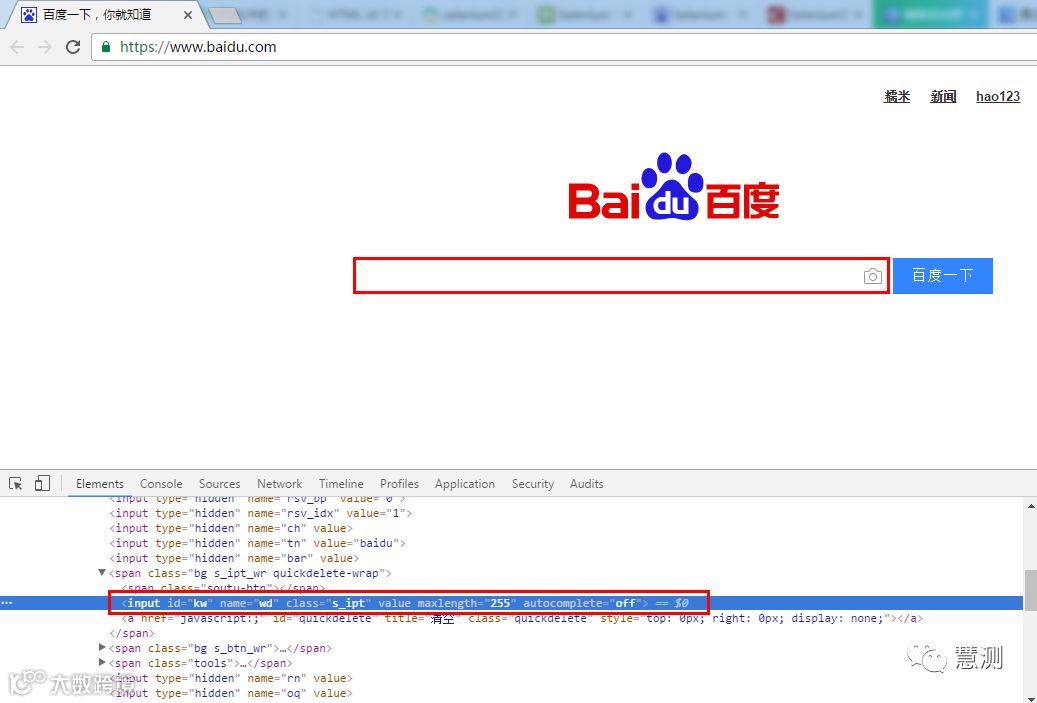Select the hidden input name="ch" row
1037x703 pixels.
[x=231, y=528]
